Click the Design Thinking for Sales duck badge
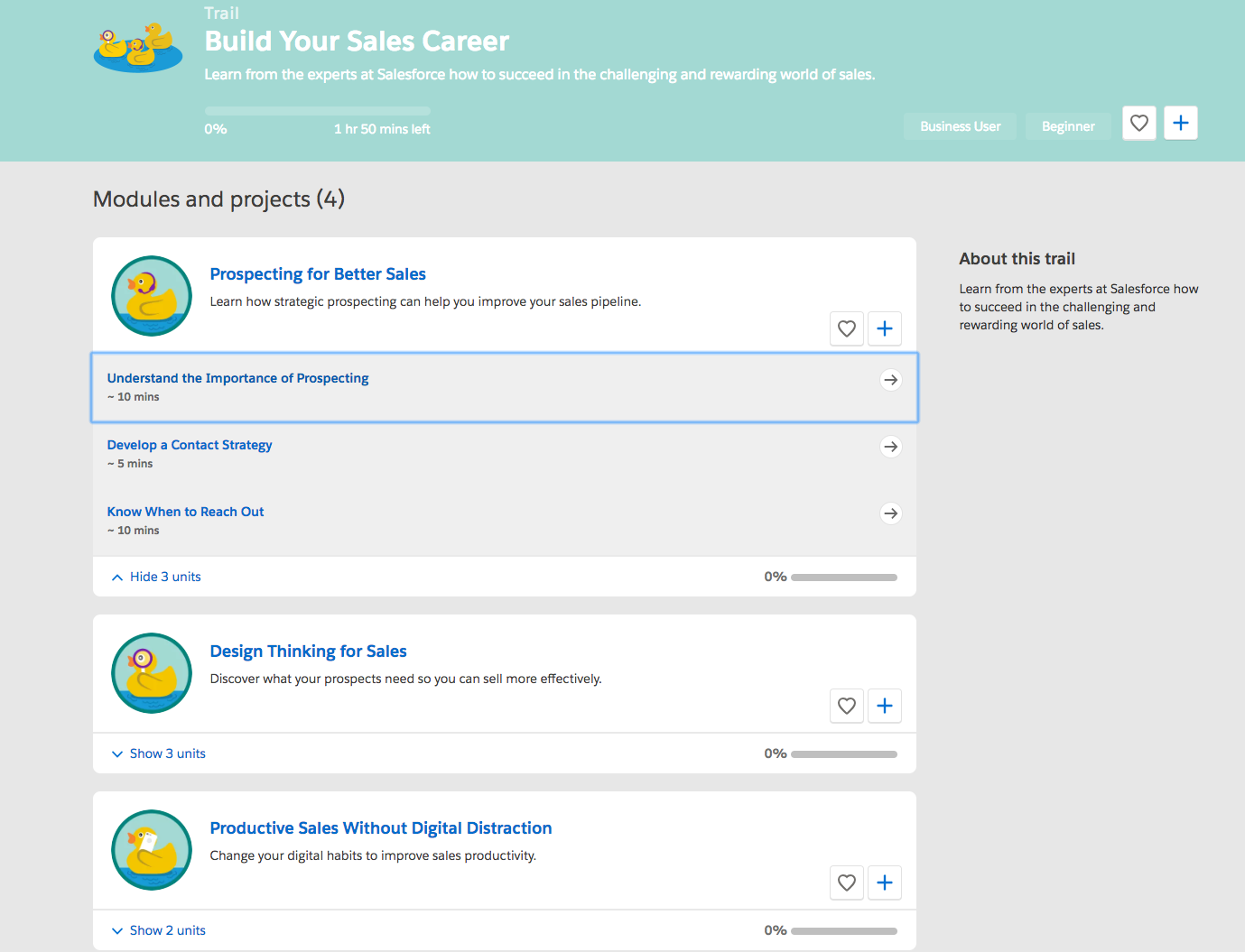Viewport: 1245px width, 952px height. 152,673
